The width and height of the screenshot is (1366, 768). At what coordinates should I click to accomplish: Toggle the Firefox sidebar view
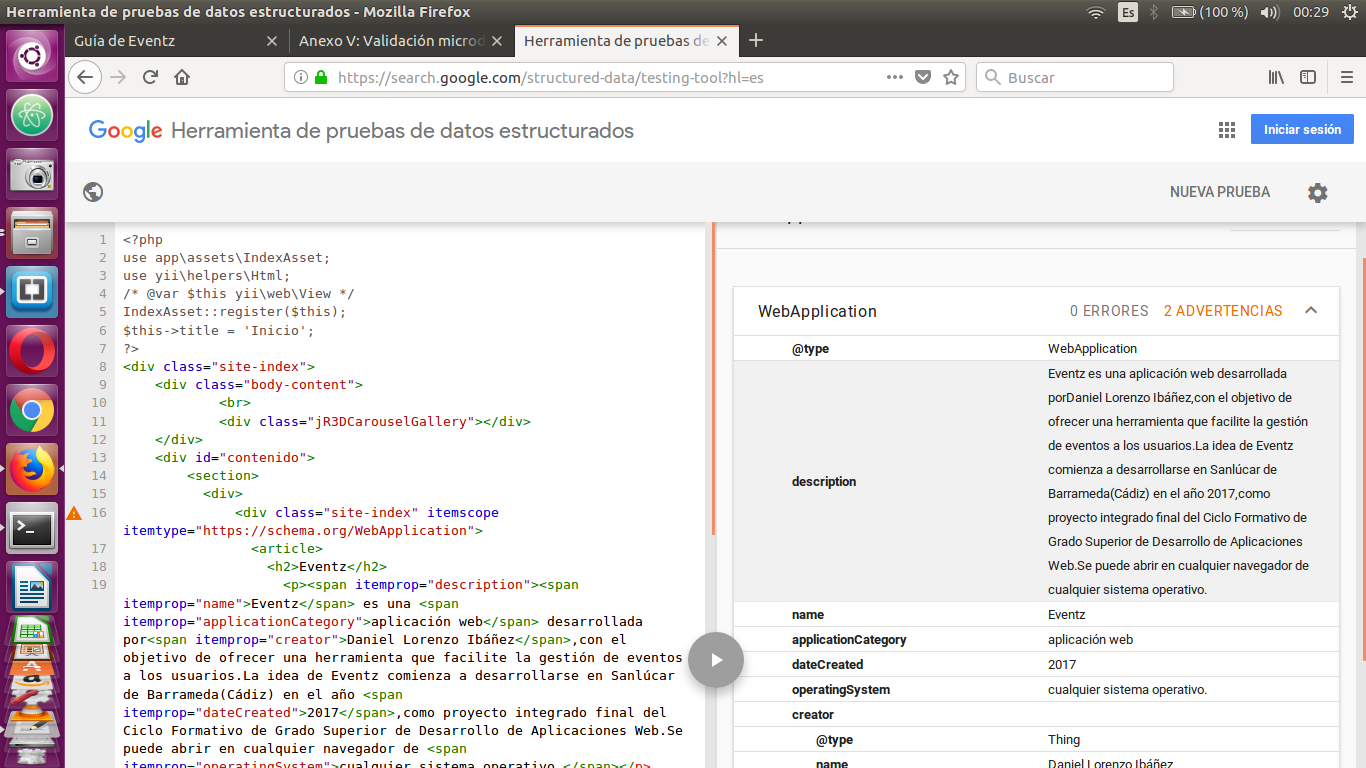[x=1308, y=77]
